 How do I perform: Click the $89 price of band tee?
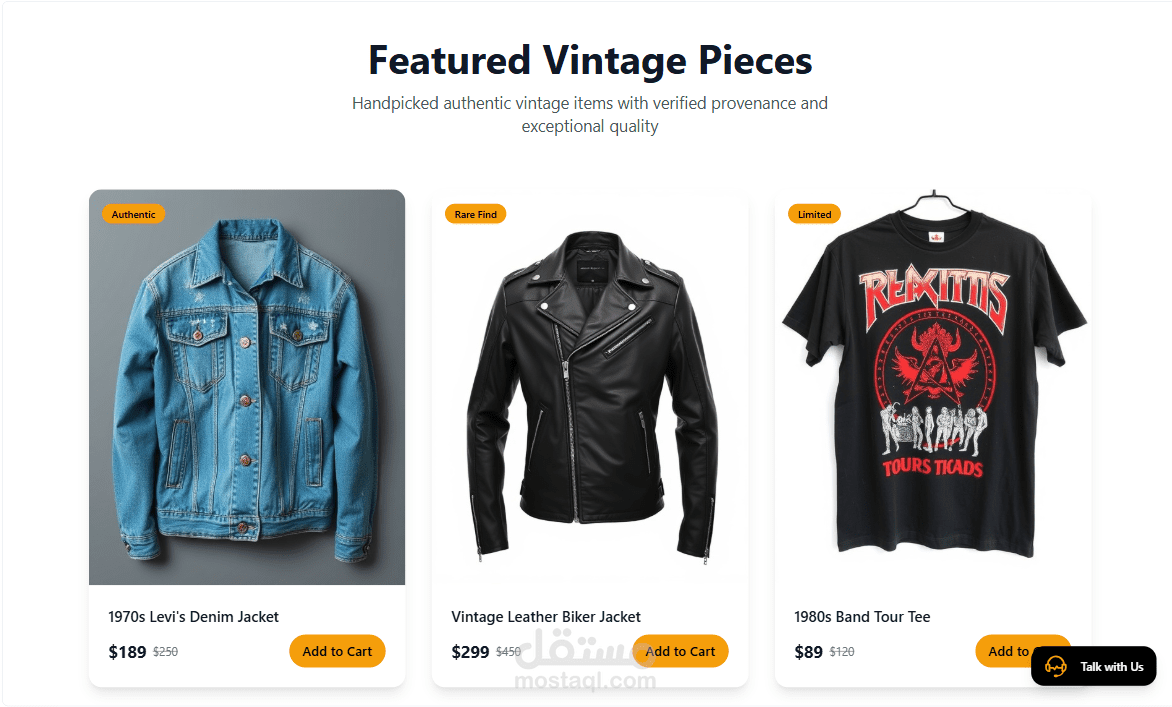tap(808, 652)
